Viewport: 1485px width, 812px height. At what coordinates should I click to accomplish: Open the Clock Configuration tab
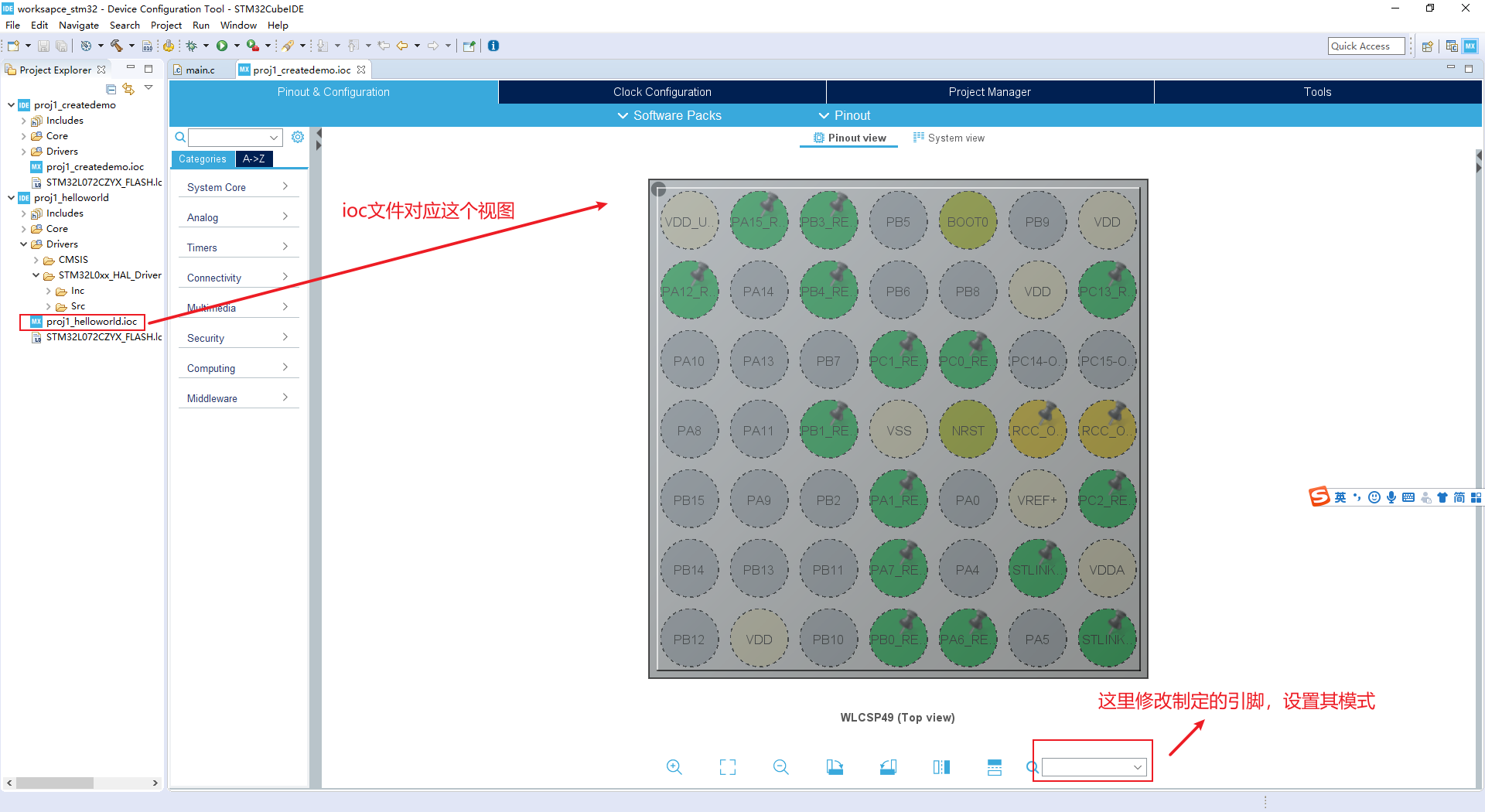(x=662, y=92)
